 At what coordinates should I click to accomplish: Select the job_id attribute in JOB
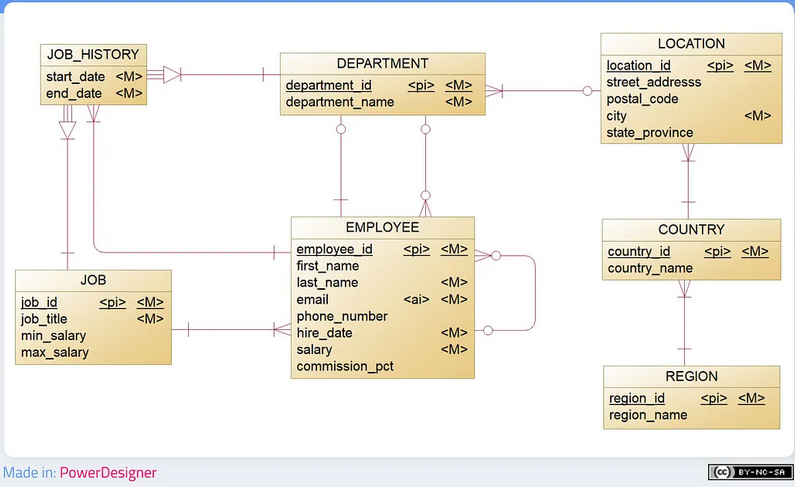(x=39, y=302)
